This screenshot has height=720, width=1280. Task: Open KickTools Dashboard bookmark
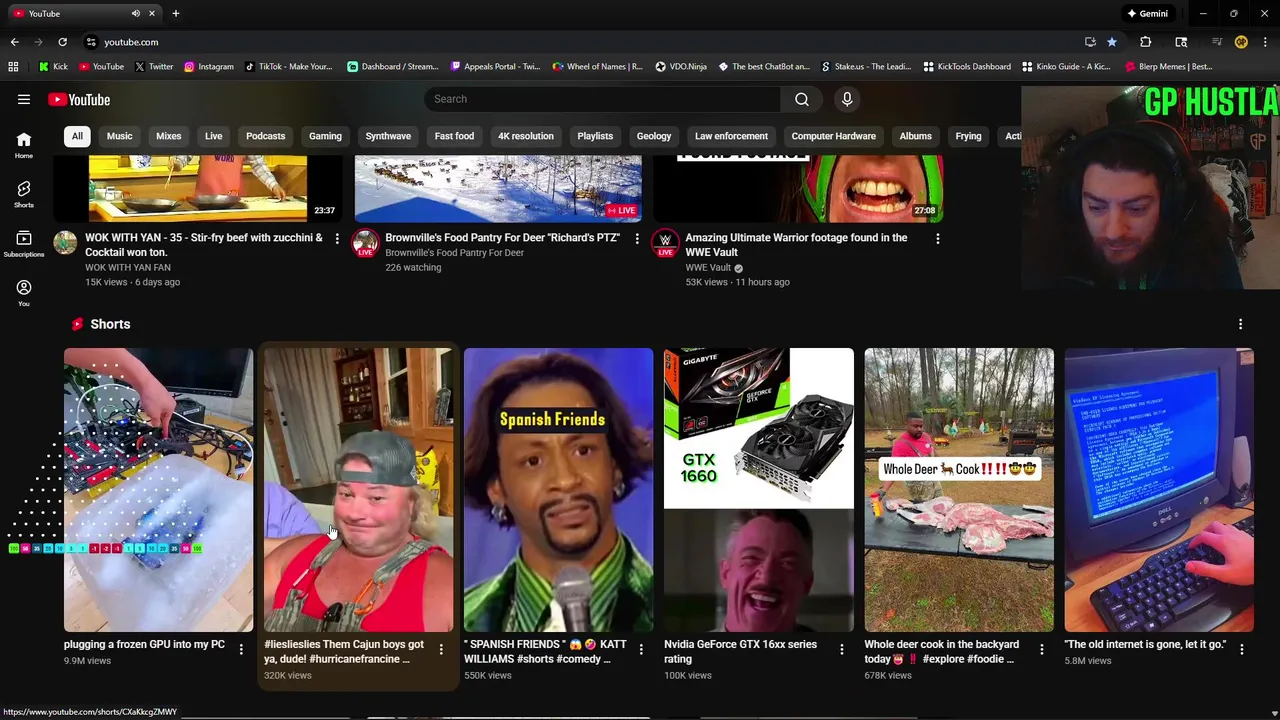[967, 67]
